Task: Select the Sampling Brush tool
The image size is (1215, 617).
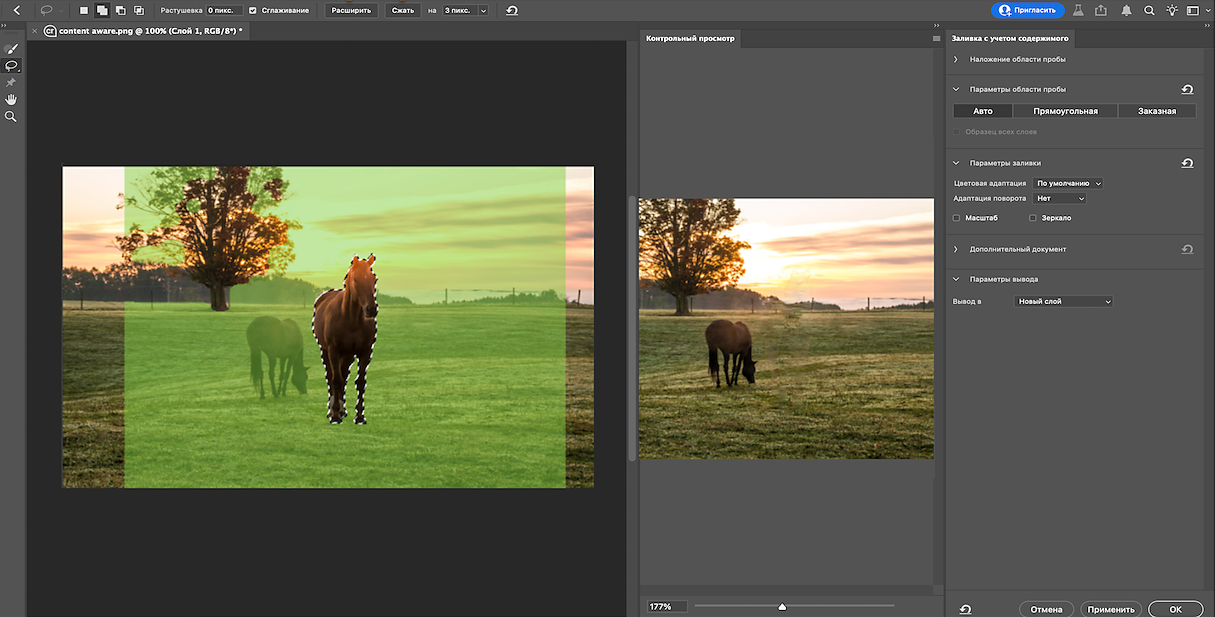Action: pyautogui.click(x=11, y=48)
